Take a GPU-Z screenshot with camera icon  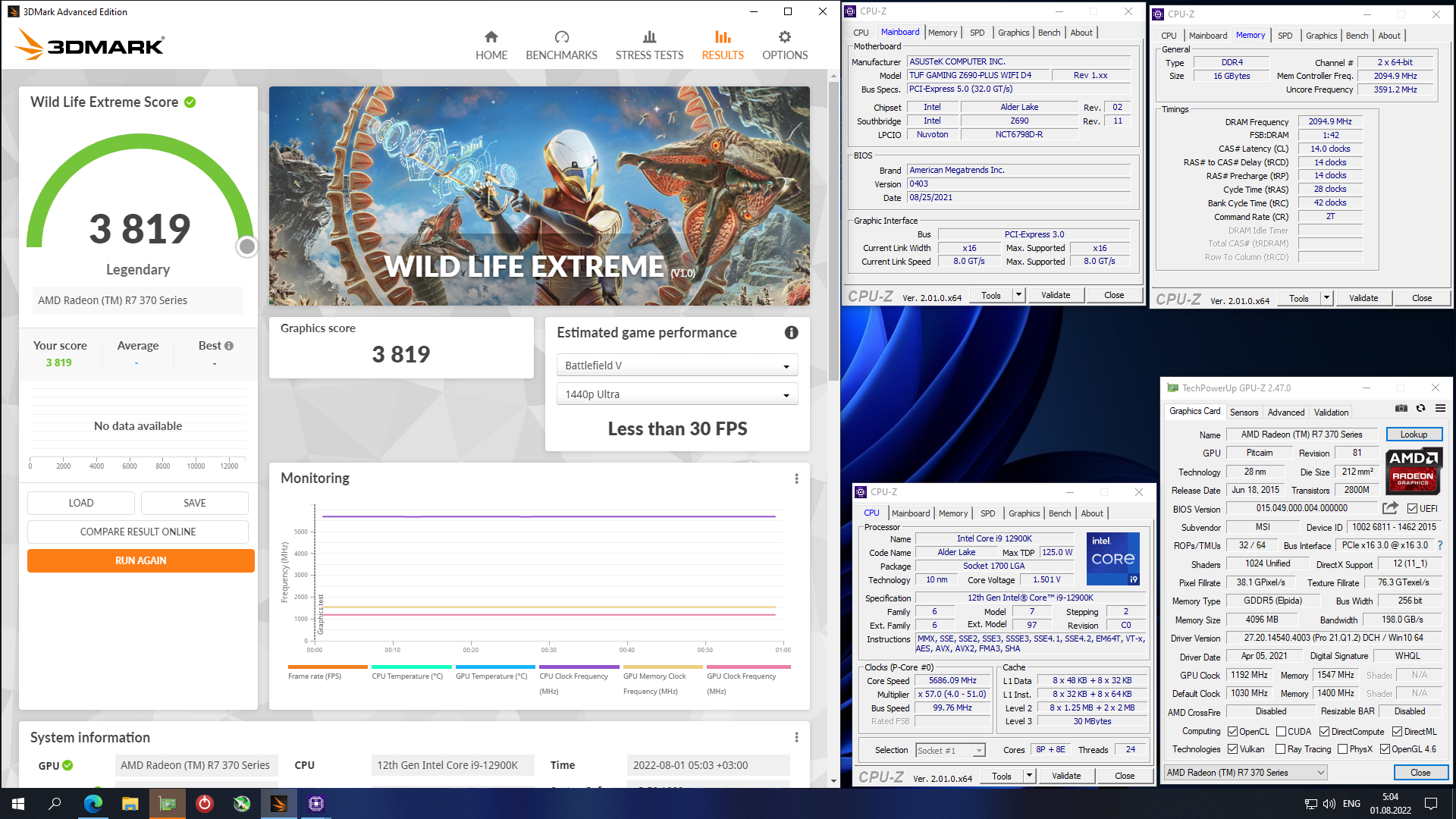coord(1401,408)
